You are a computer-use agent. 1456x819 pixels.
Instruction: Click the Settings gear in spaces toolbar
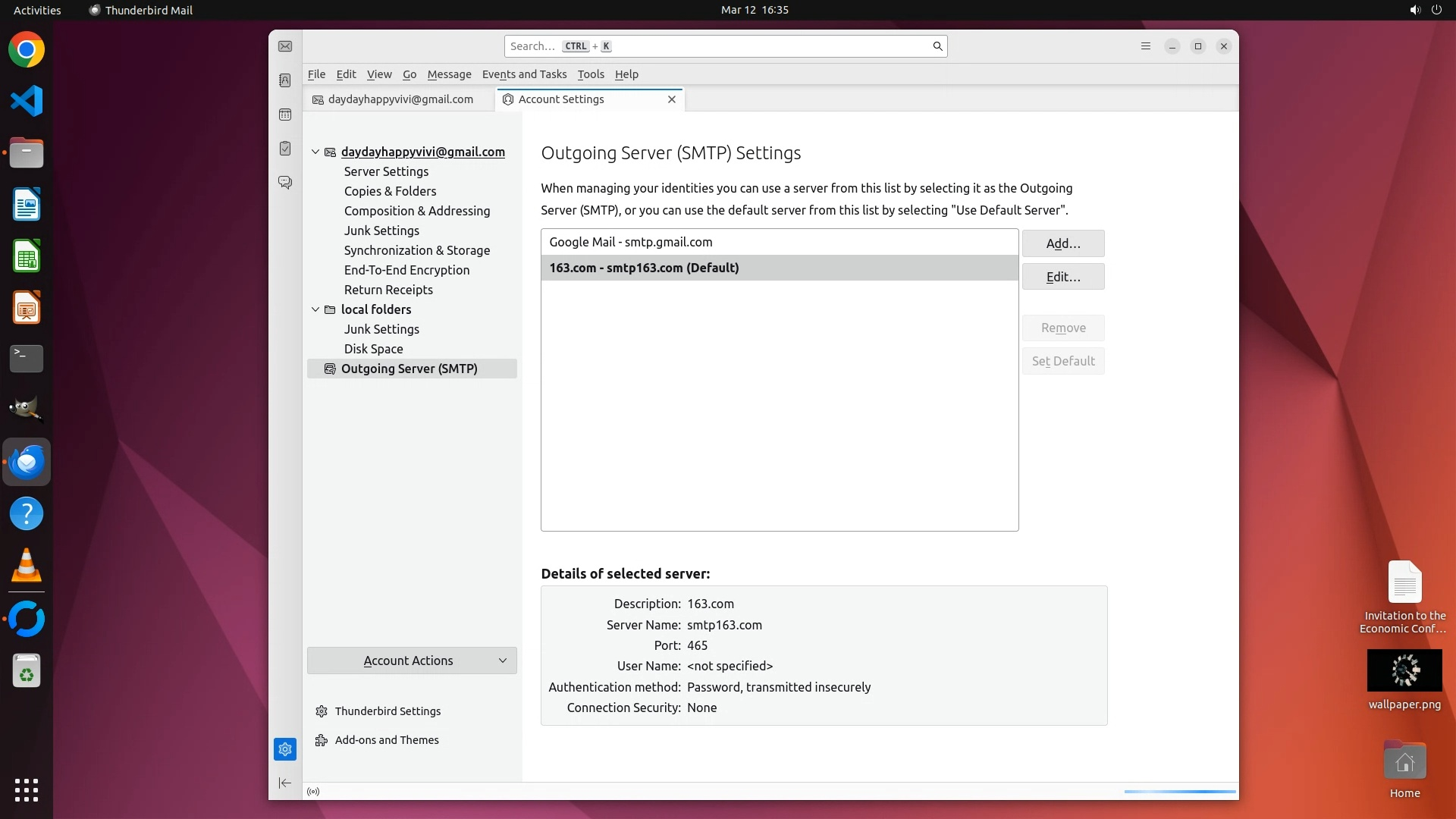[285, 749]
